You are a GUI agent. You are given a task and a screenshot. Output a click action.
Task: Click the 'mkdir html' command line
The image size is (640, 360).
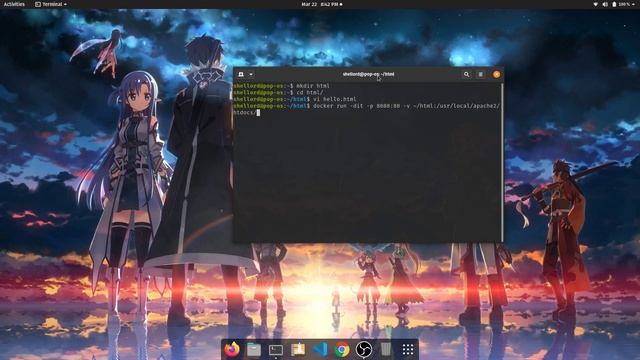[x=281, y=86]
